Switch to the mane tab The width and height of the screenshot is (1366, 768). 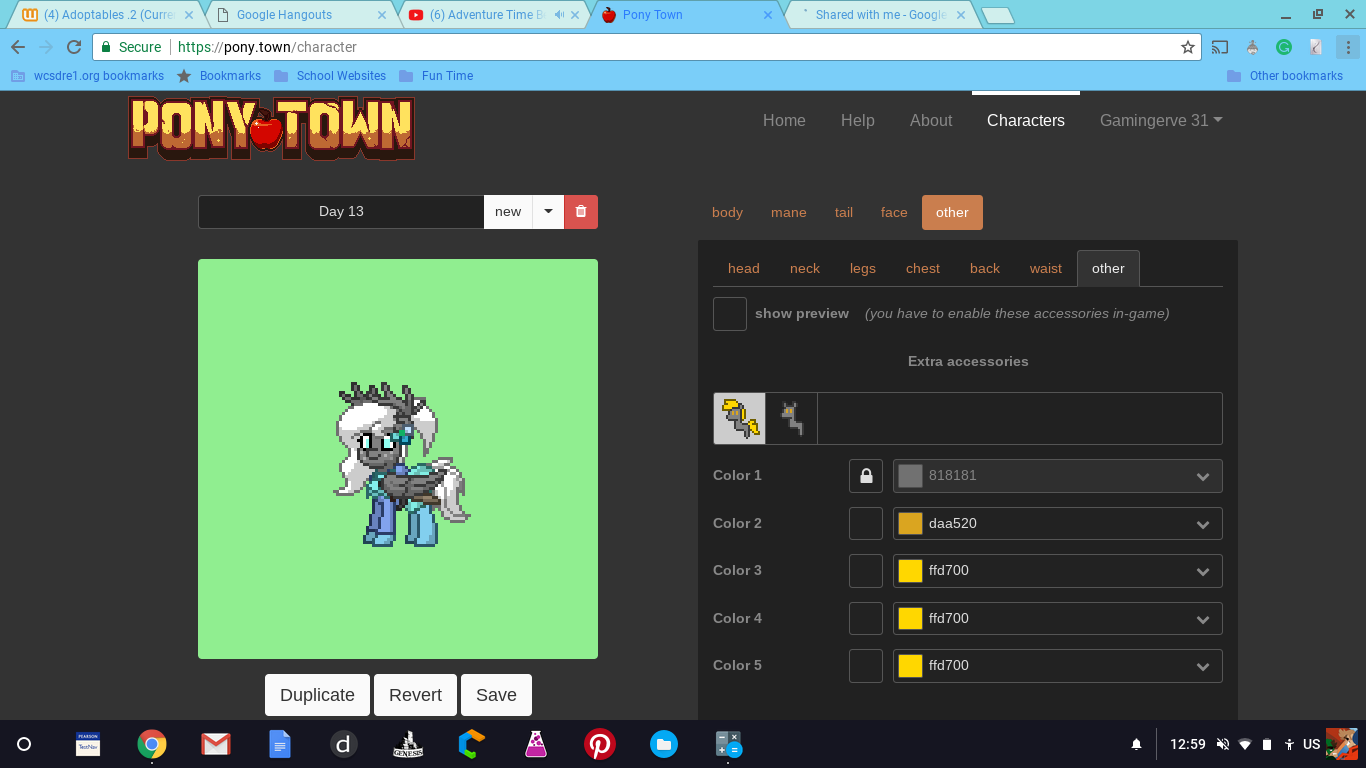(789, 212)
